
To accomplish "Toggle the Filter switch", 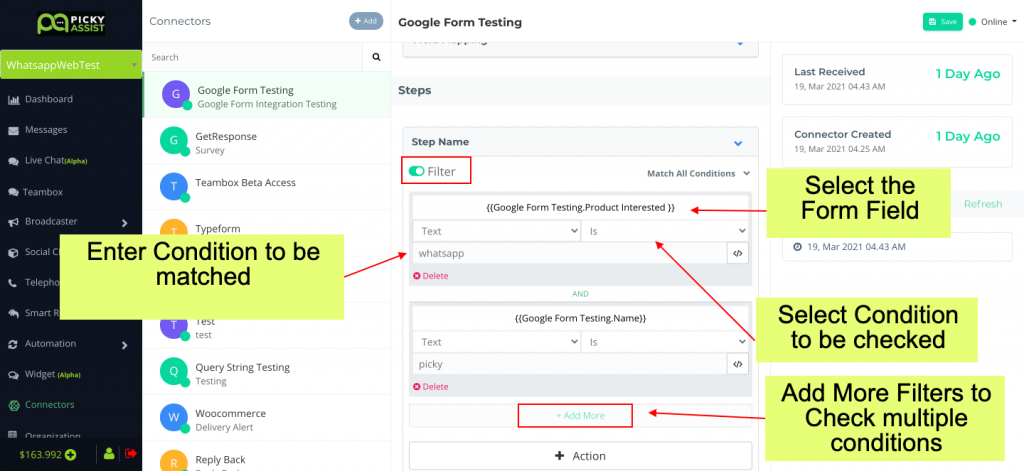I will [x=417, y=171].
